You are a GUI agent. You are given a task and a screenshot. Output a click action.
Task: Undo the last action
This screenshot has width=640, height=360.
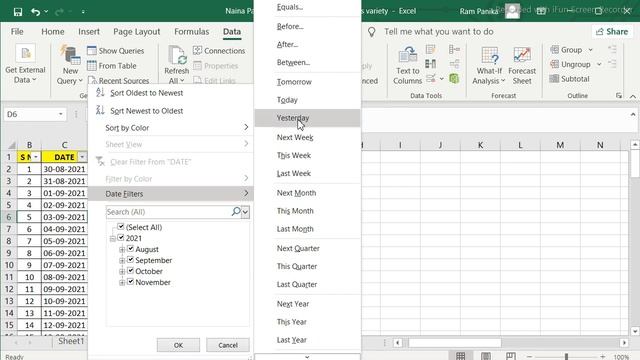(x=35, y=12)
